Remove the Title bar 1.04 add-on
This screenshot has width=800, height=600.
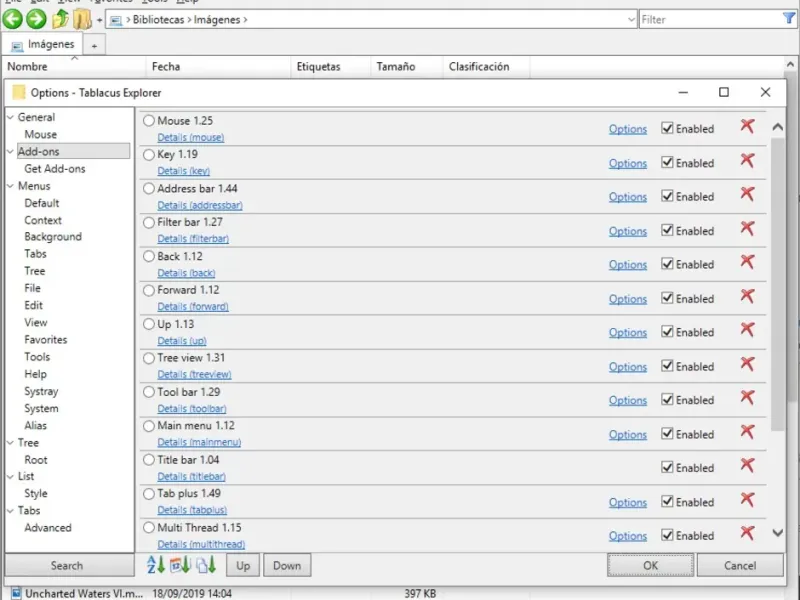point(747,465)
